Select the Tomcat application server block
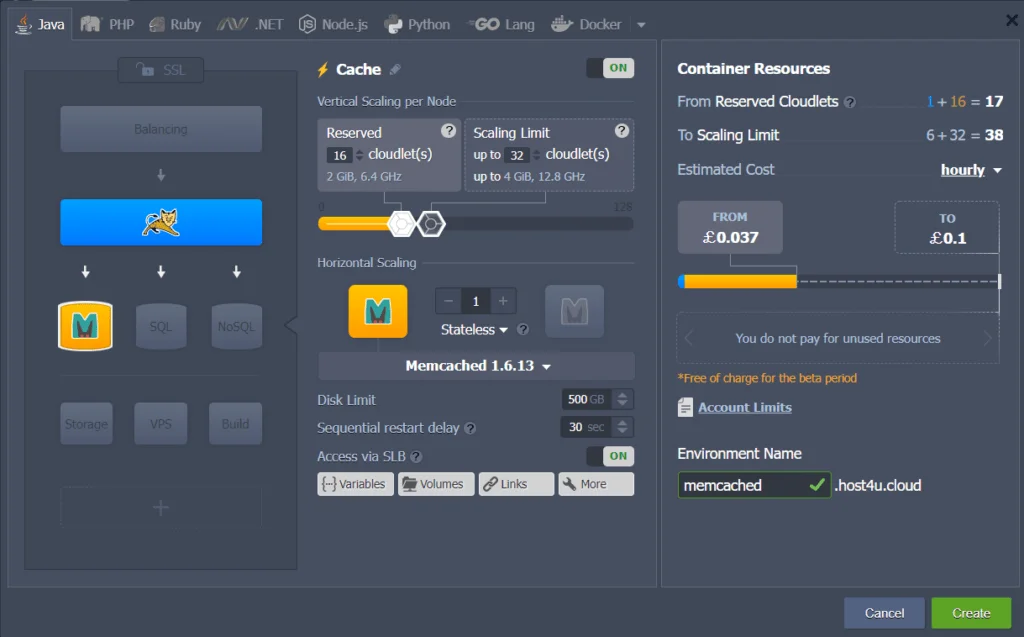 click(161, 223)
